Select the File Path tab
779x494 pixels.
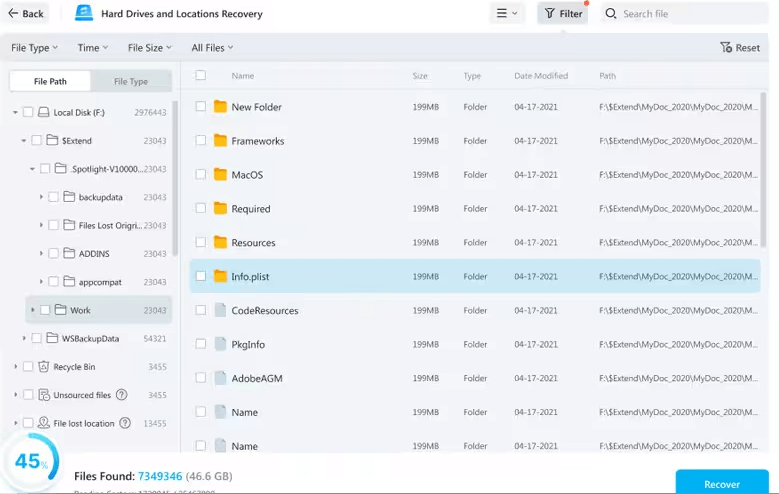coord(50,81)
